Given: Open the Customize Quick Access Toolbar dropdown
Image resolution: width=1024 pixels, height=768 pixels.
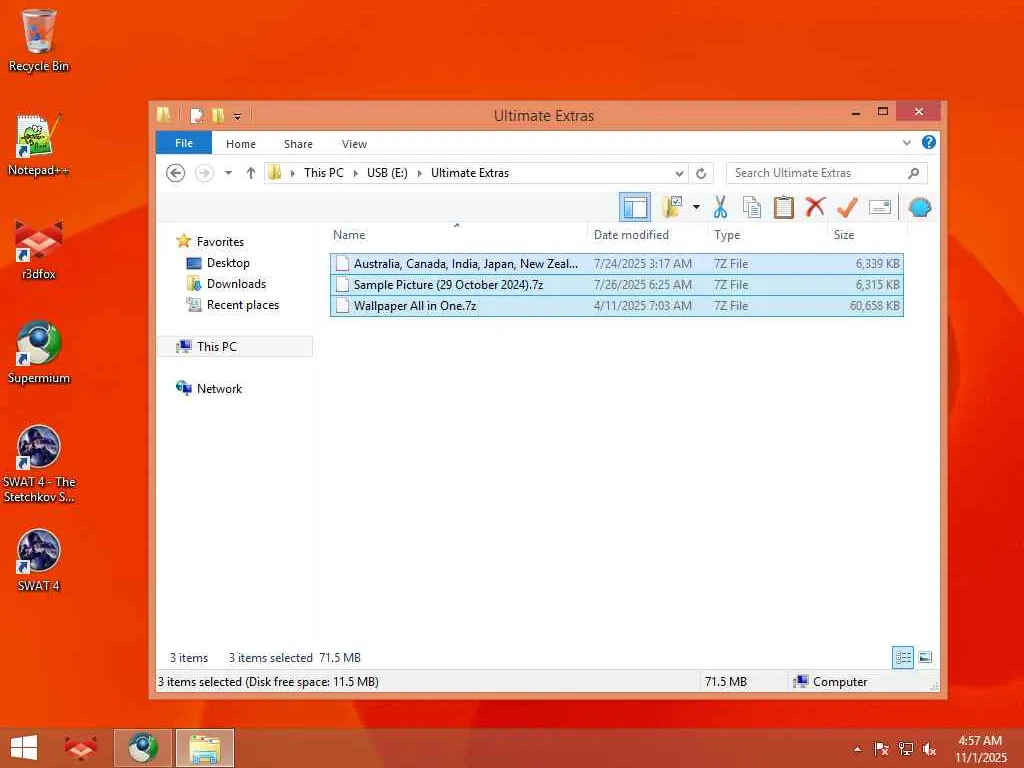Looking at the screenshot, I should 237,116.
